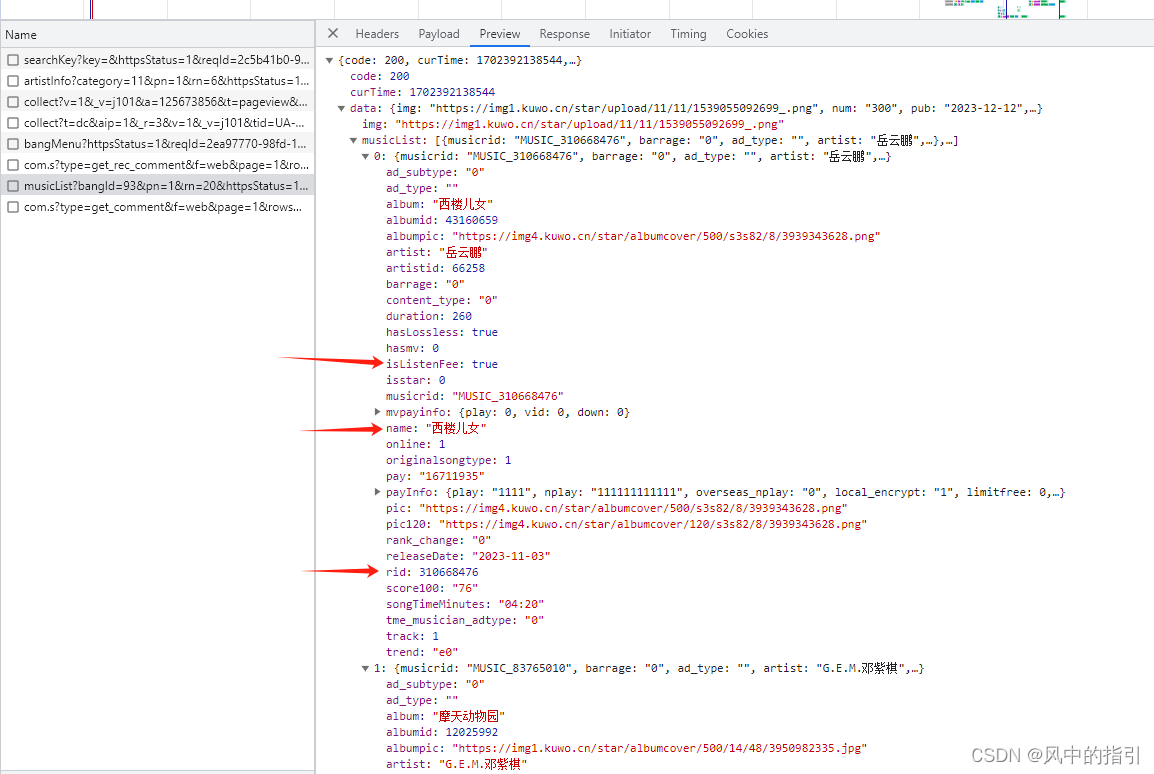The width and height of the screenshot is (1154, 774).
Task: Click the originalsongtype: 1 property
Action: (x=448, y=461)
